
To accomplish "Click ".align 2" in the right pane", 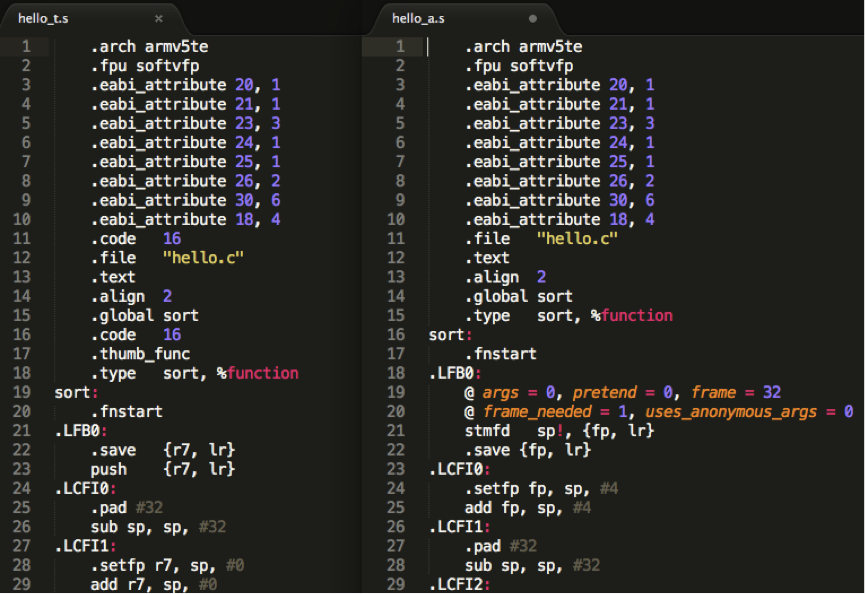I will point(505,277).
